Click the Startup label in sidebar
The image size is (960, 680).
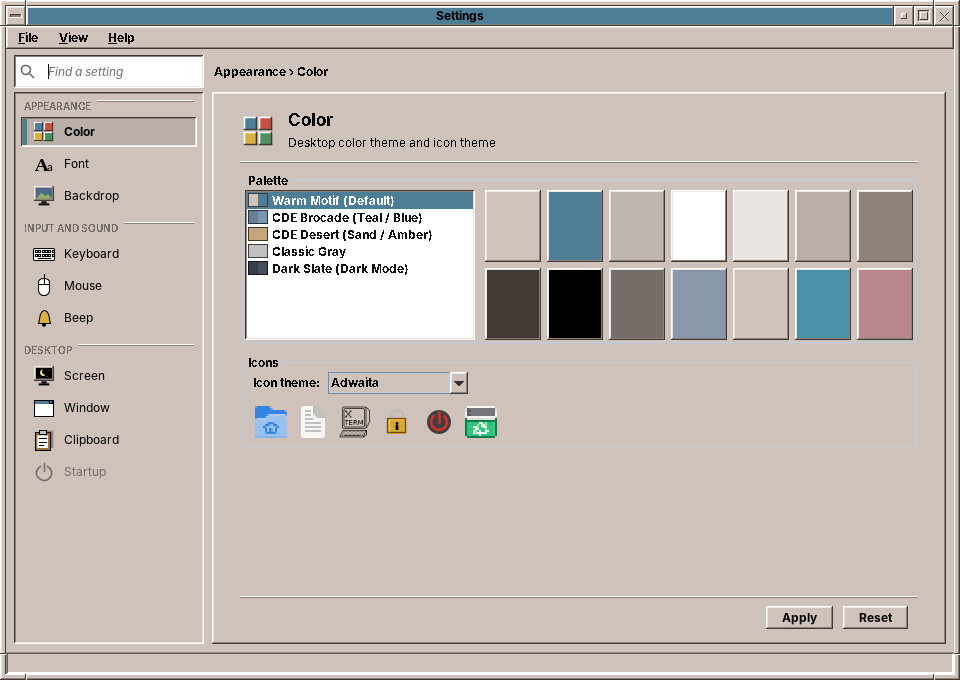point(84,472)
